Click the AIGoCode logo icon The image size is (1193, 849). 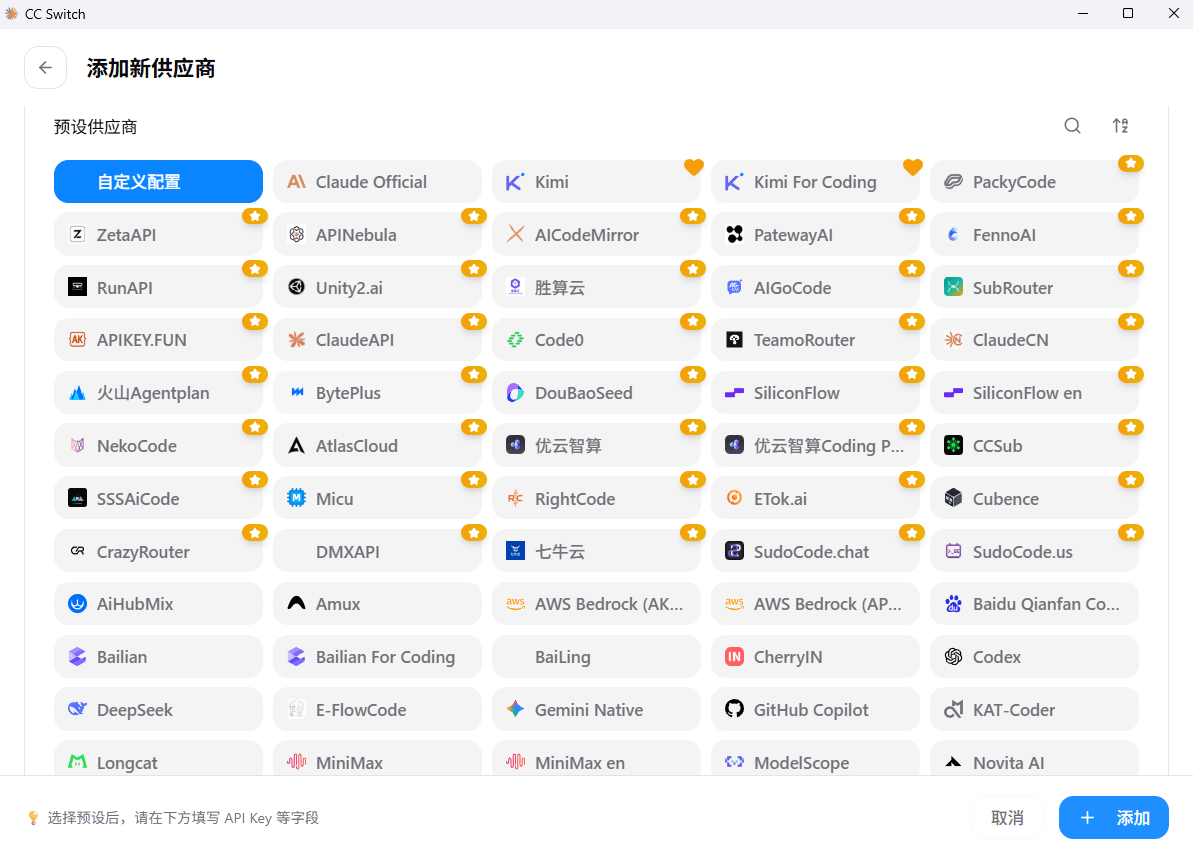[734, 287]
